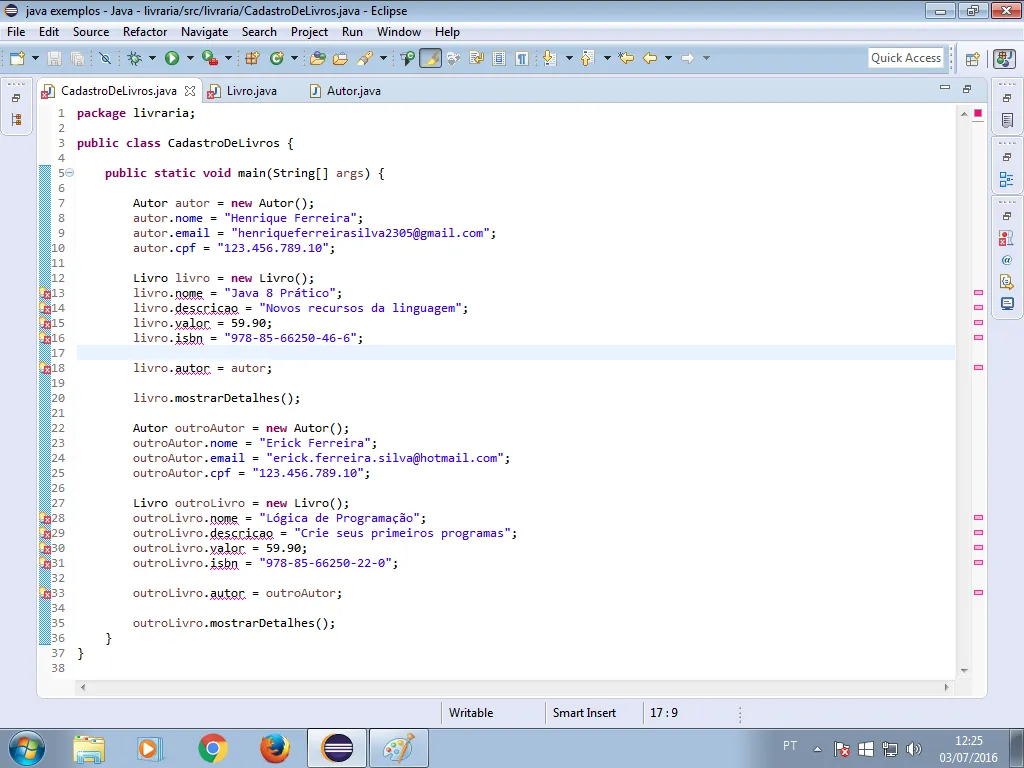
Task: Open the Console view icon in sidebar
Action: (x=1007, y=303)
